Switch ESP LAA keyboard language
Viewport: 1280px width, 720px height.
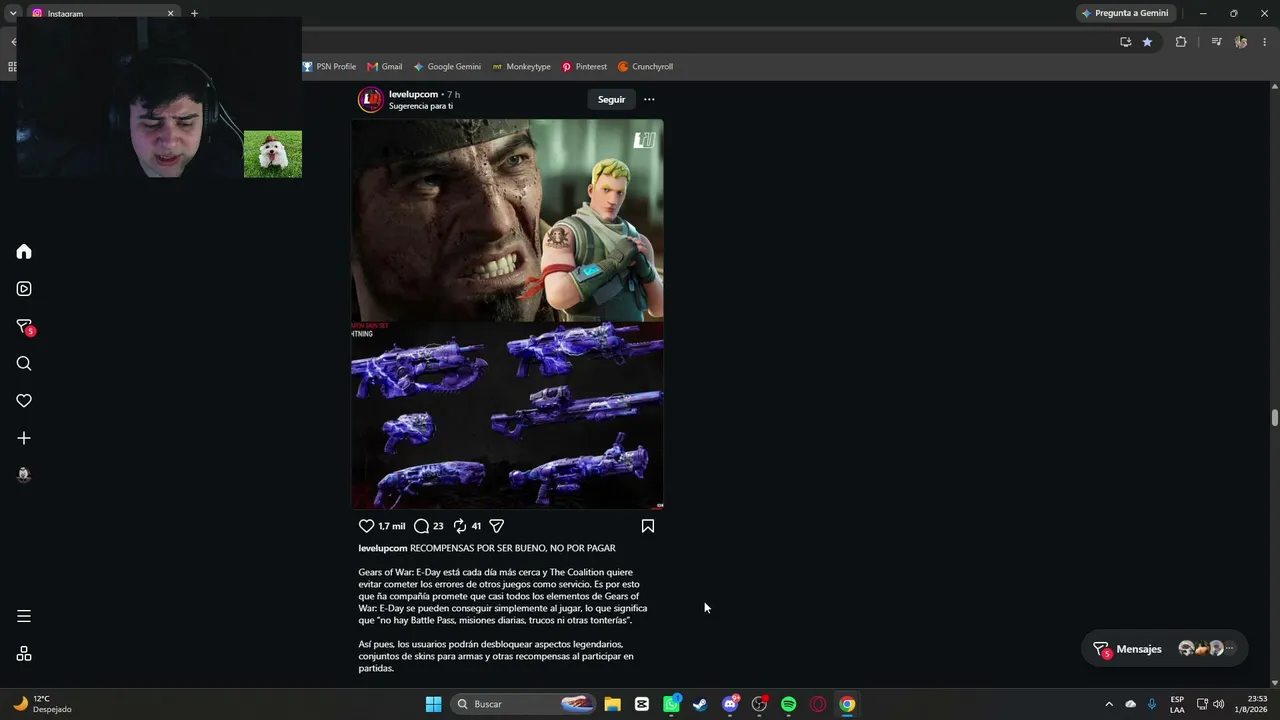1177,704
